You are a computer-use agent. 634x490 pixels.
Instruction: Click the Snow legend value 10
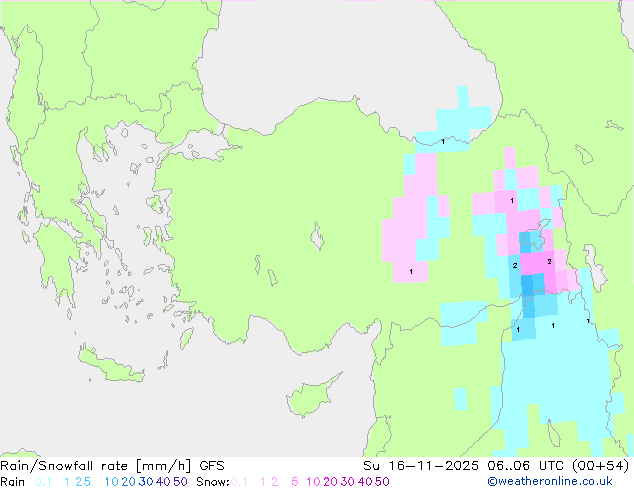pyautogui.click(x=313, y=482)
